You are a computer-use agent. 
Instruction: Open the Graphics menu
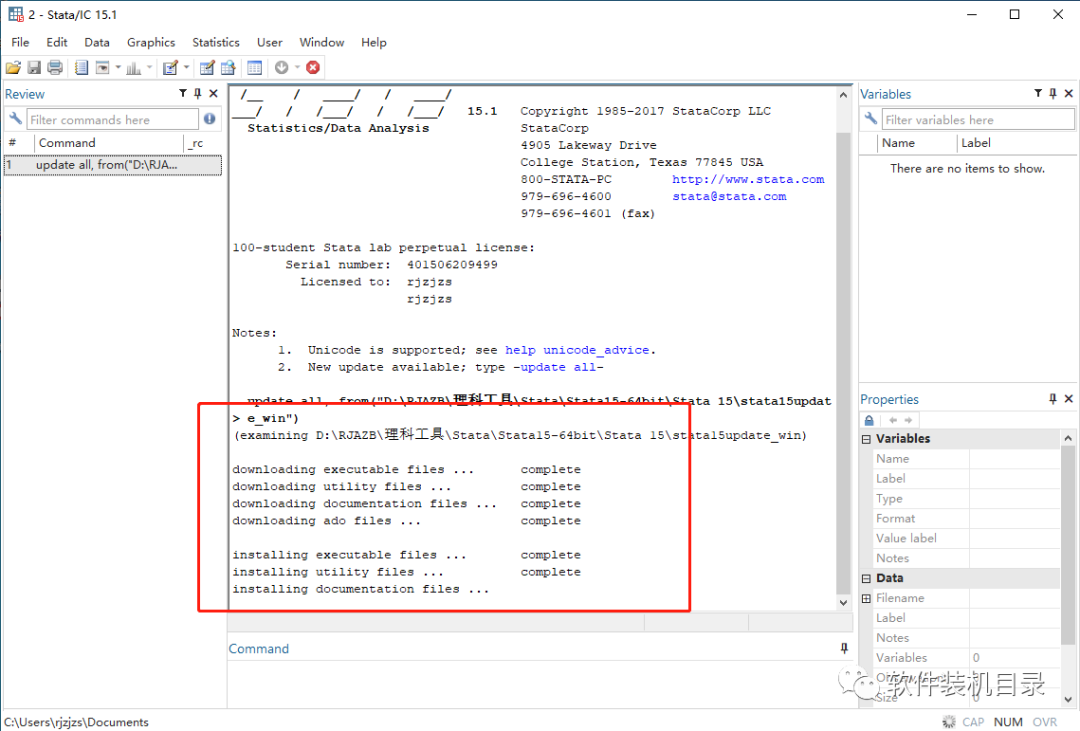[x=151, y=42]
